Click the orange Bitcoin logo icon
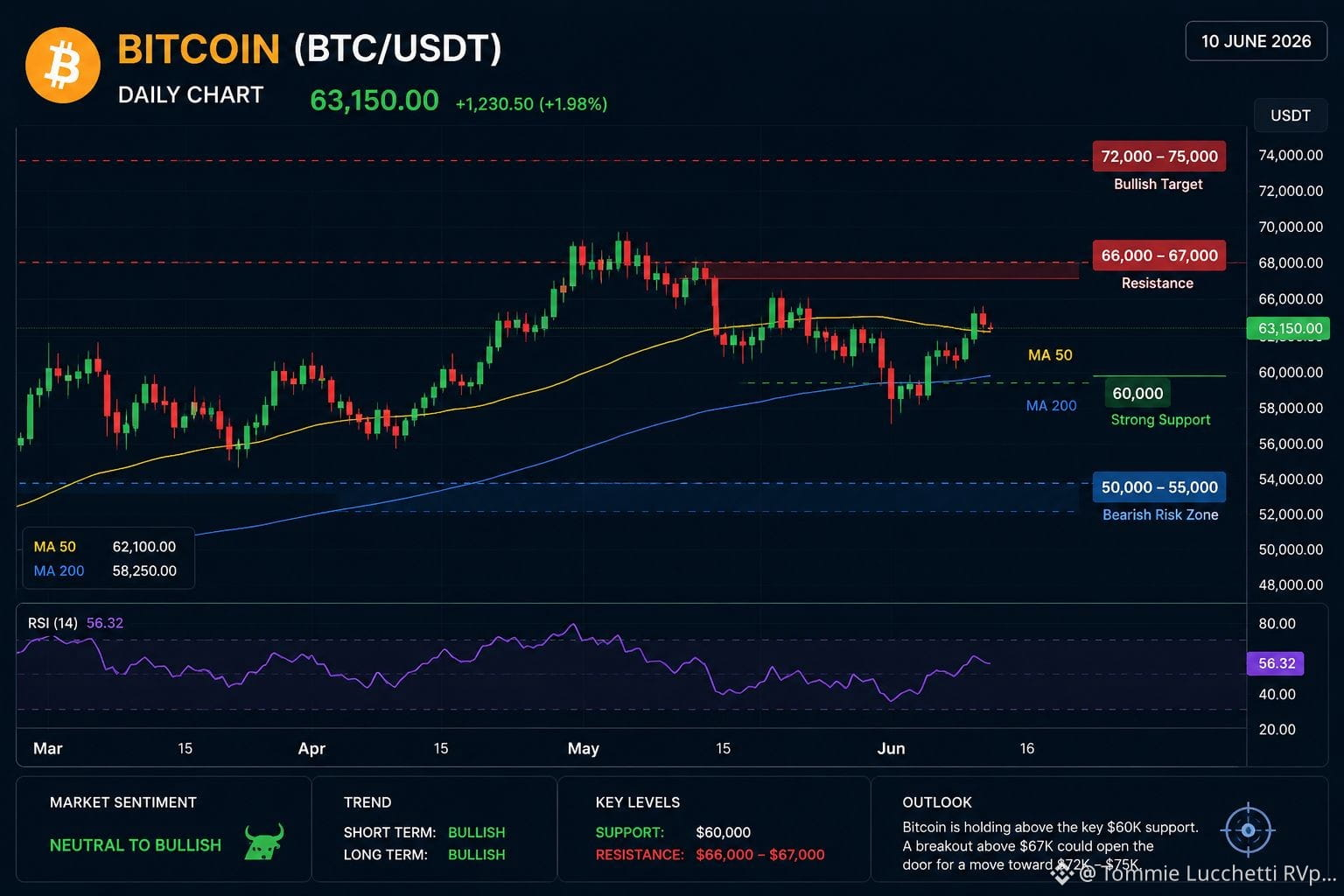This screenshot has width=1344, height=896. 63,66
